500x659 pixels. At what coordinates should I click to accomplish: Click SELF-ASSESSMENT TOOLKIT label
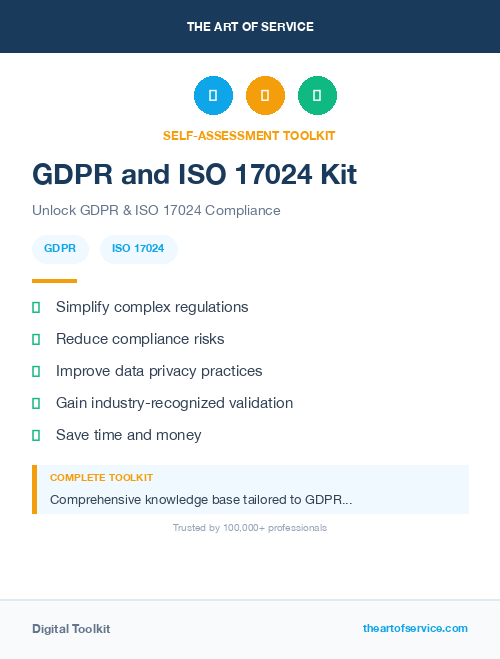tap(249, 136)
